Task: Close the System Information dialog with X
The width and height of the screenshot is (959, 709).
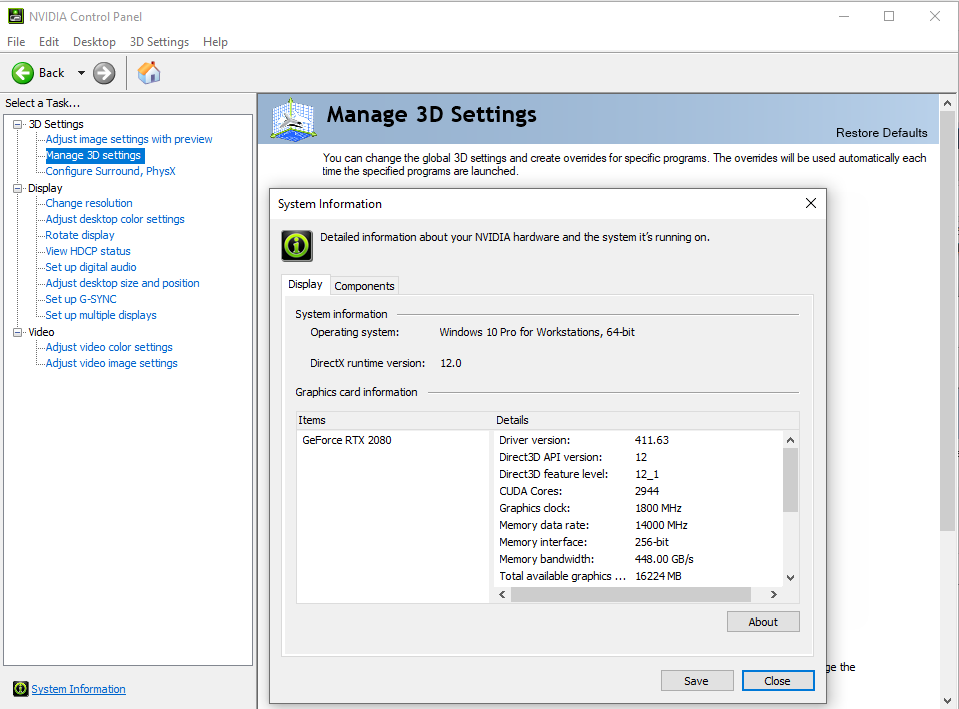Action: (x=811, y=203)
